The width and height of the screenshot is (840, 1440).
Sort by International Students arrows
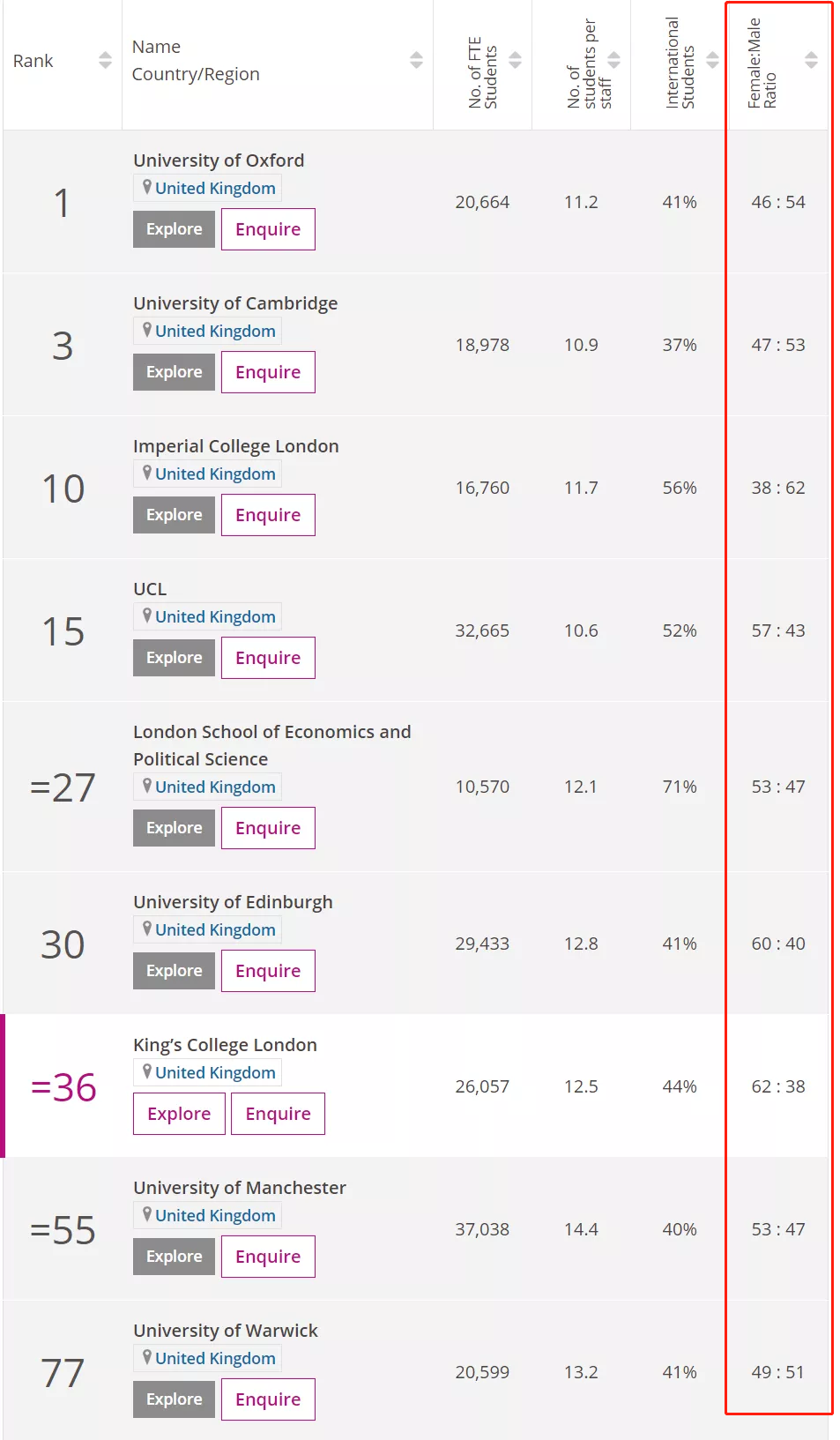712,60
